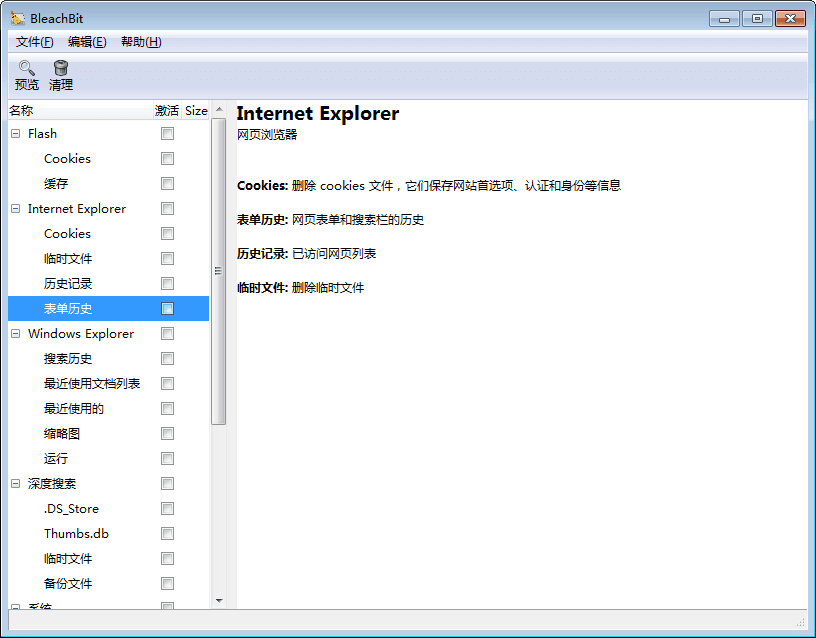816x638 pixels.
Task: Enable the Internet Explorer group checkbox
Action: click(168, 209)
